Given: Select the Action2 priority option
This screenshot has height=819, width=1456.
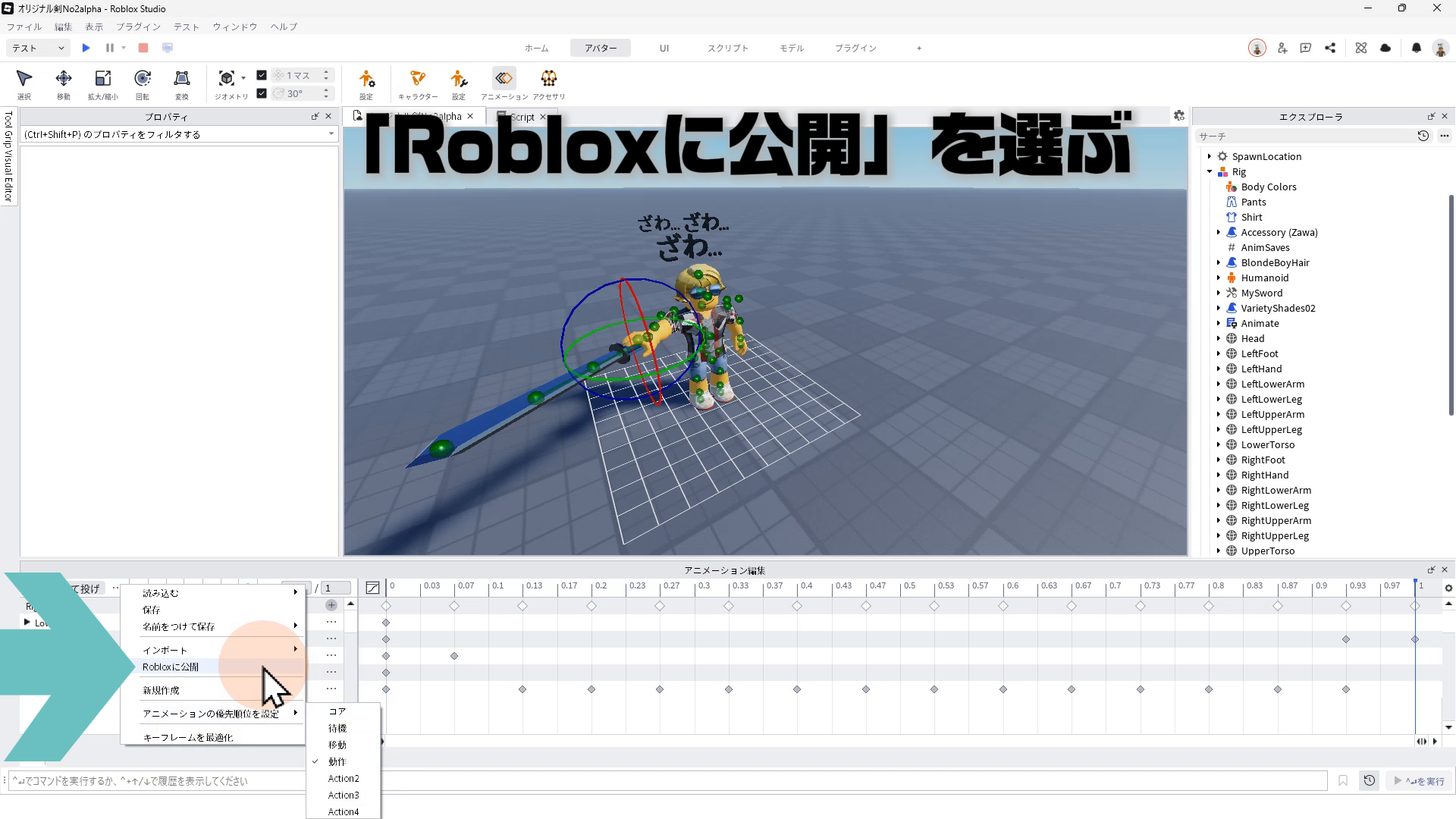Looking at the screenshot, I should pos(344,779).
